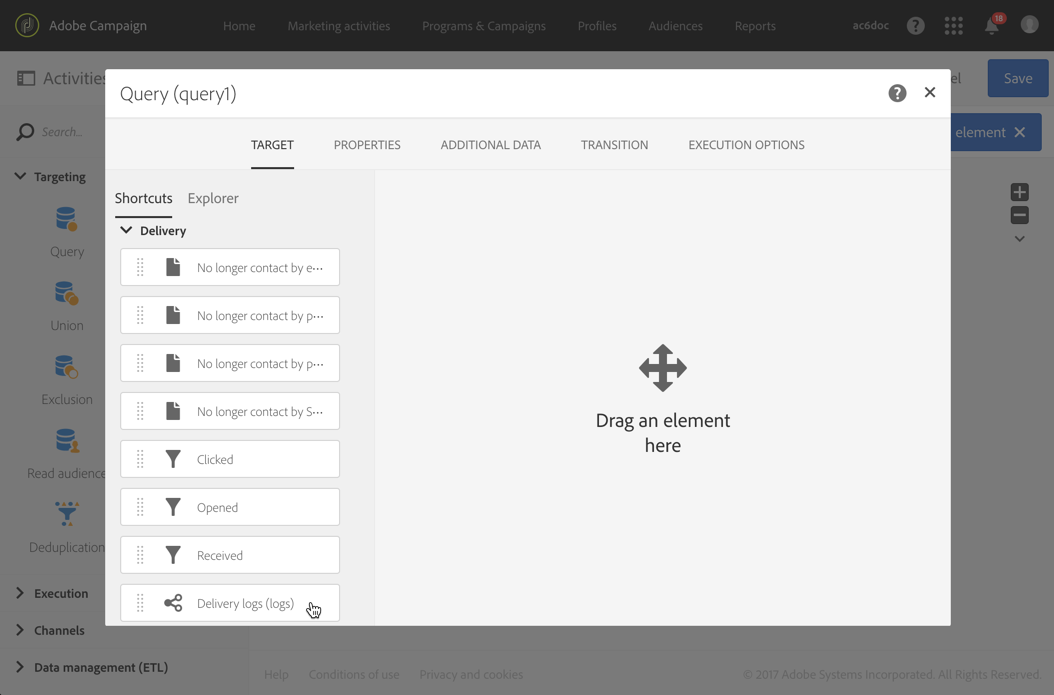Open the Marketing activities menu

click(x=339, y=26)
